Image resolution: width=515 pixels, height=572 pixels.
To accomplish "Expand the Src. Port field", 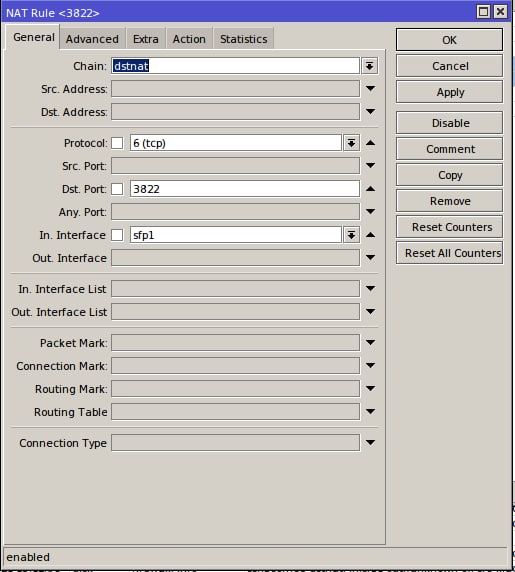I will pos(370,166).
